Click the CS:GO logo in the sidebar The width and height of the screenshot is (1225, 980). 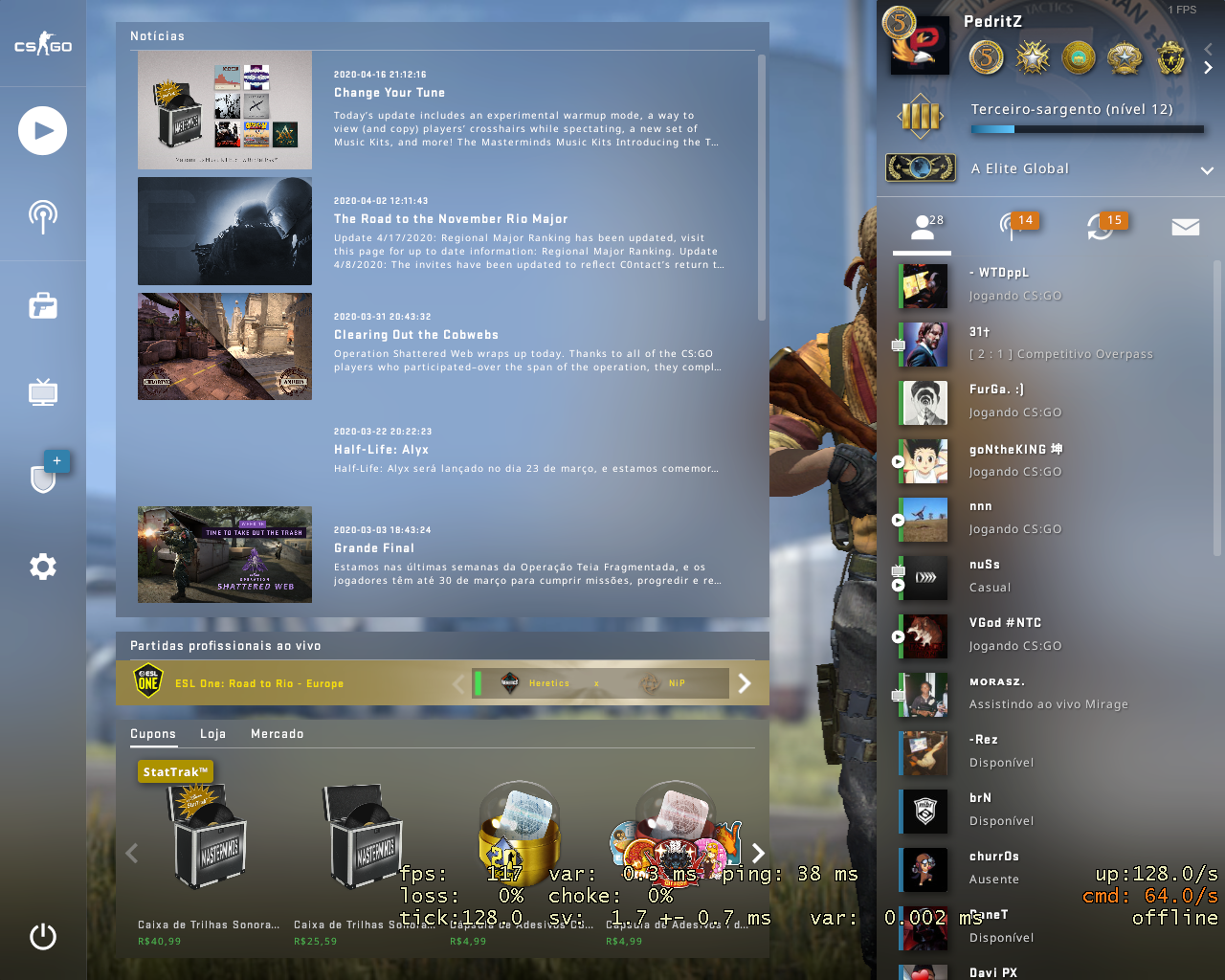[x=43, y=44]
